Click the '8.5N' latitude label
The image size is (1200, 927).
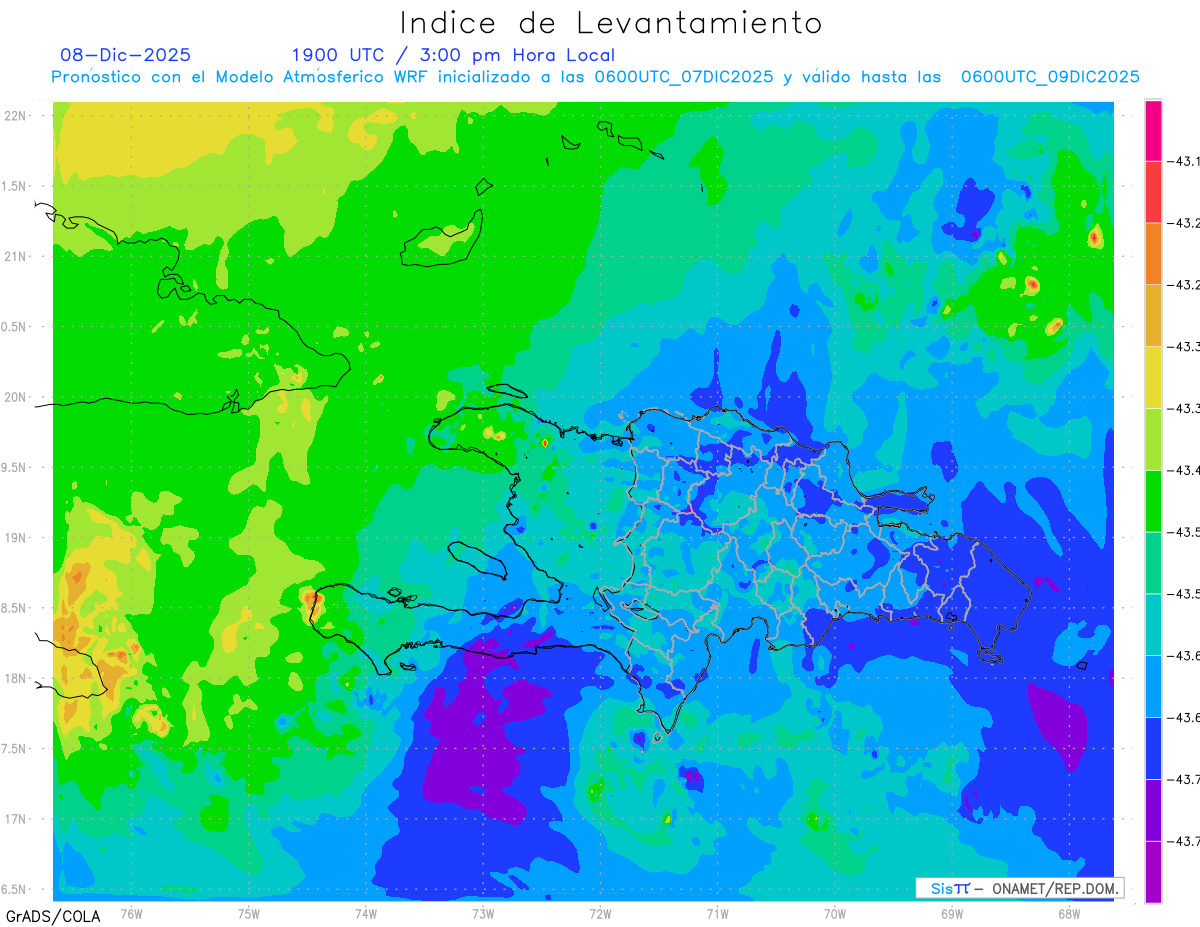pyautogui.click(x=15, y=608)
